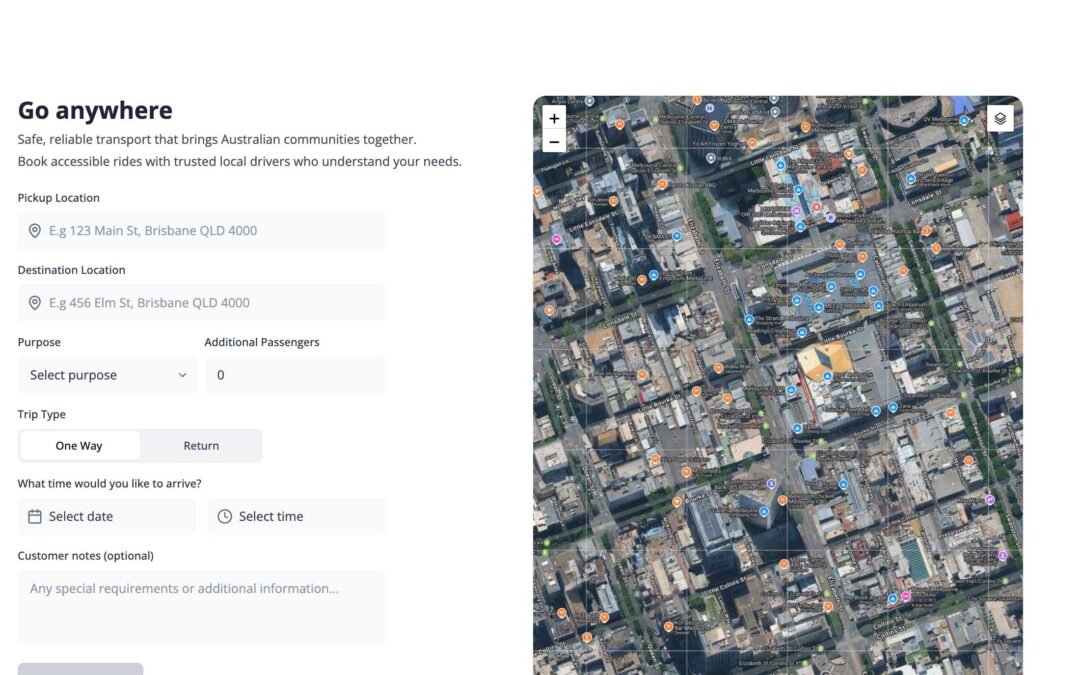Image resolution: width=1080 pixels, height=675 pixels.
Task: Click the "Customer notes (optional)" label
Action: click(x=85, y=556)
